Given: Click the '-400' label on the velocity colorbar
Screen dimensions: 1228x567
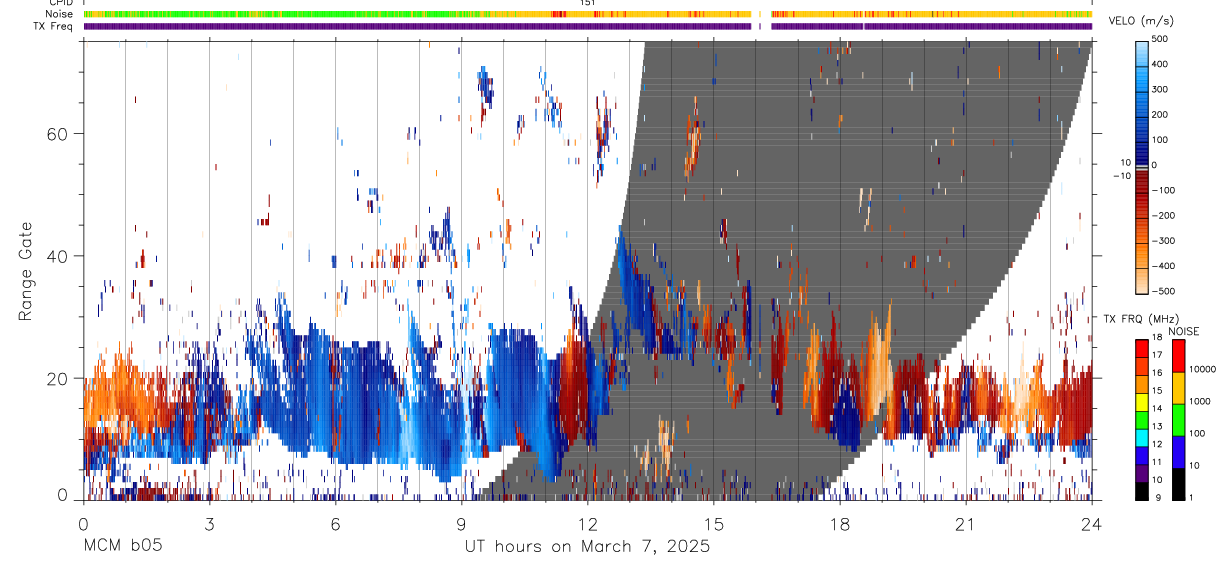Looking at the screenshot, I should click(x=1162, y=266).
